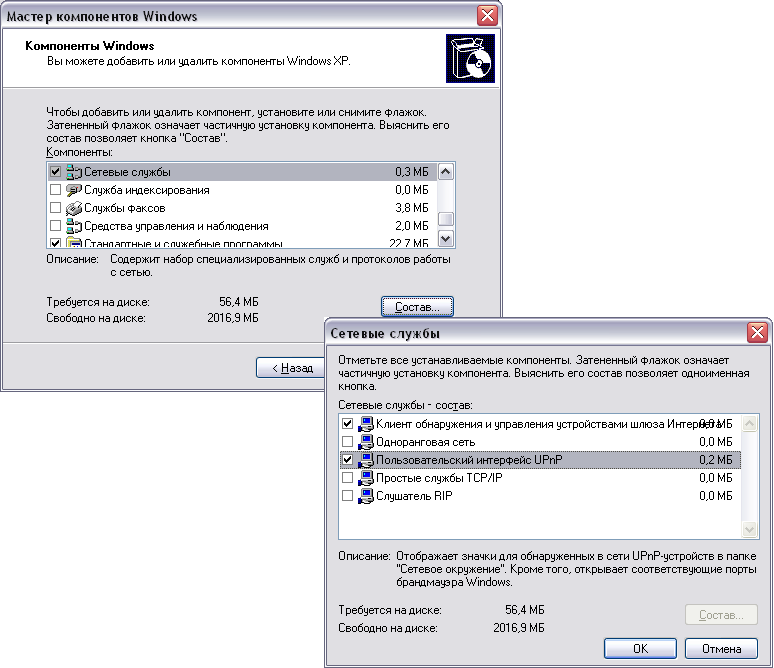
Task: Click the 0,2 МБ size of UPnP row
Action: [x=716, y=460]
